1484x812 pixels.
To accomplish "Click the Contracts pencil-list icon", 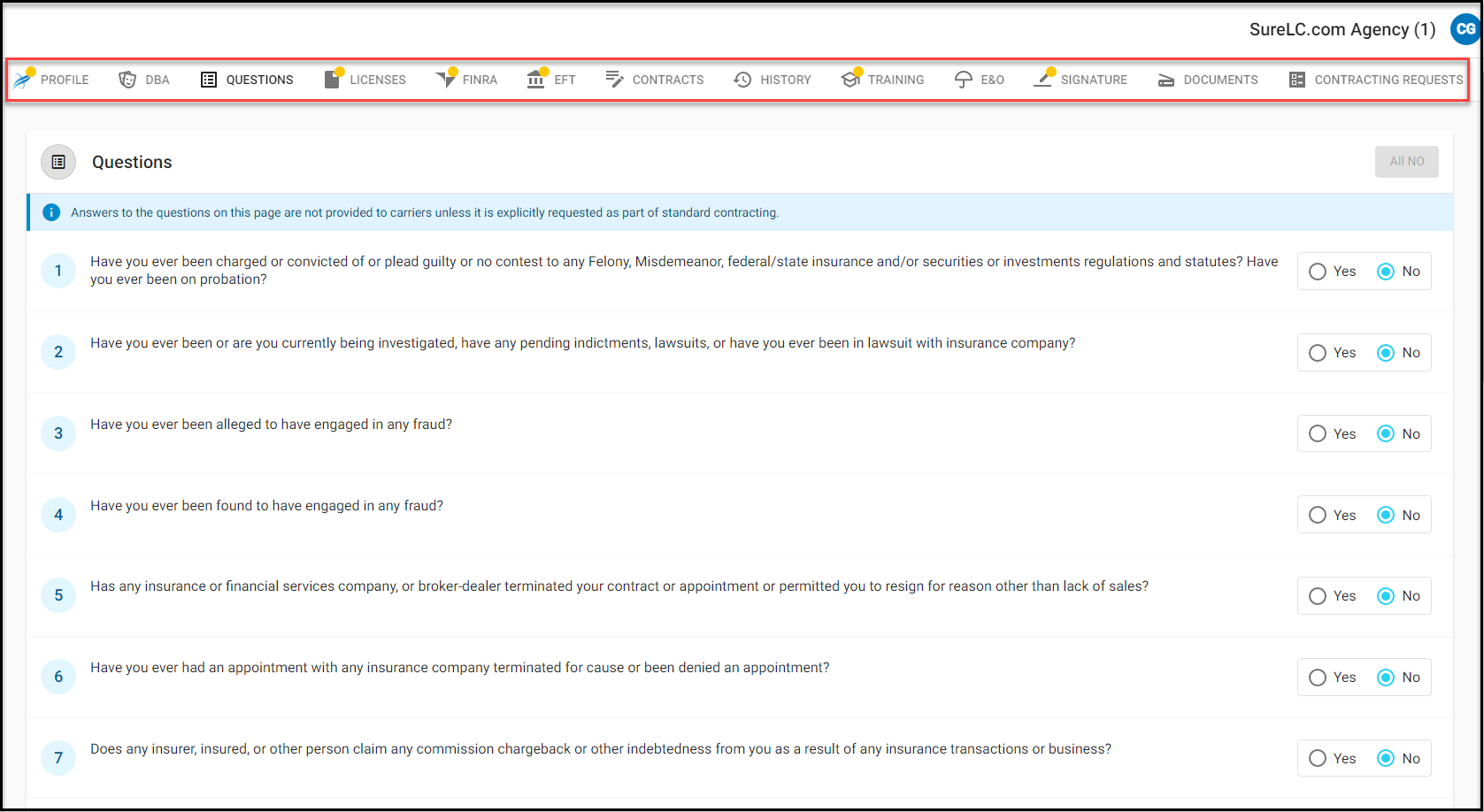I will coord(614,80).
